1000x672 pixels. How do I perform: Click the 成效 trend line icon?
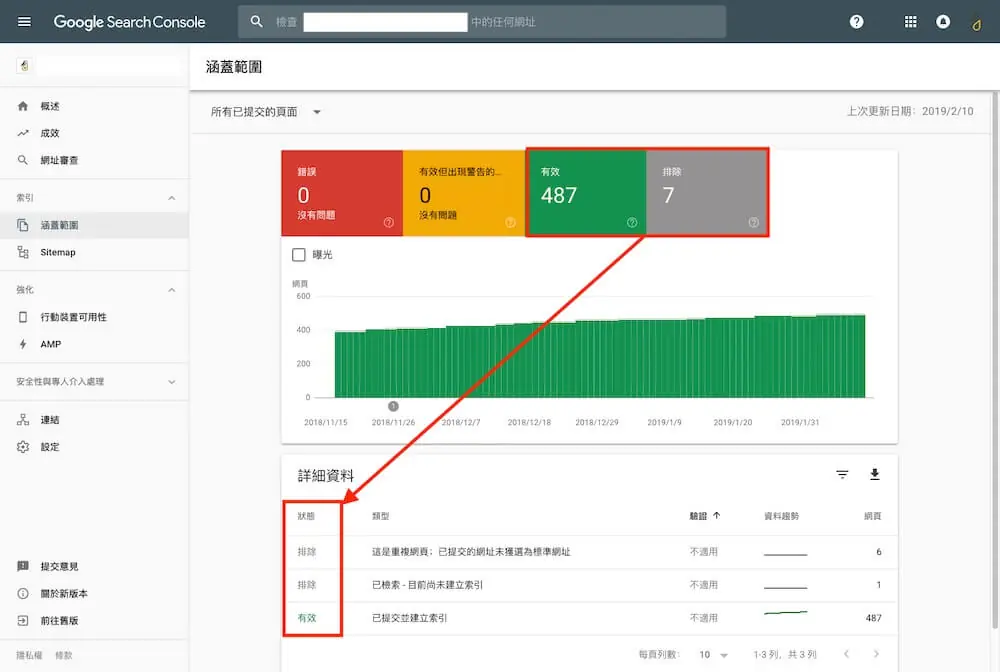point(23,133)
